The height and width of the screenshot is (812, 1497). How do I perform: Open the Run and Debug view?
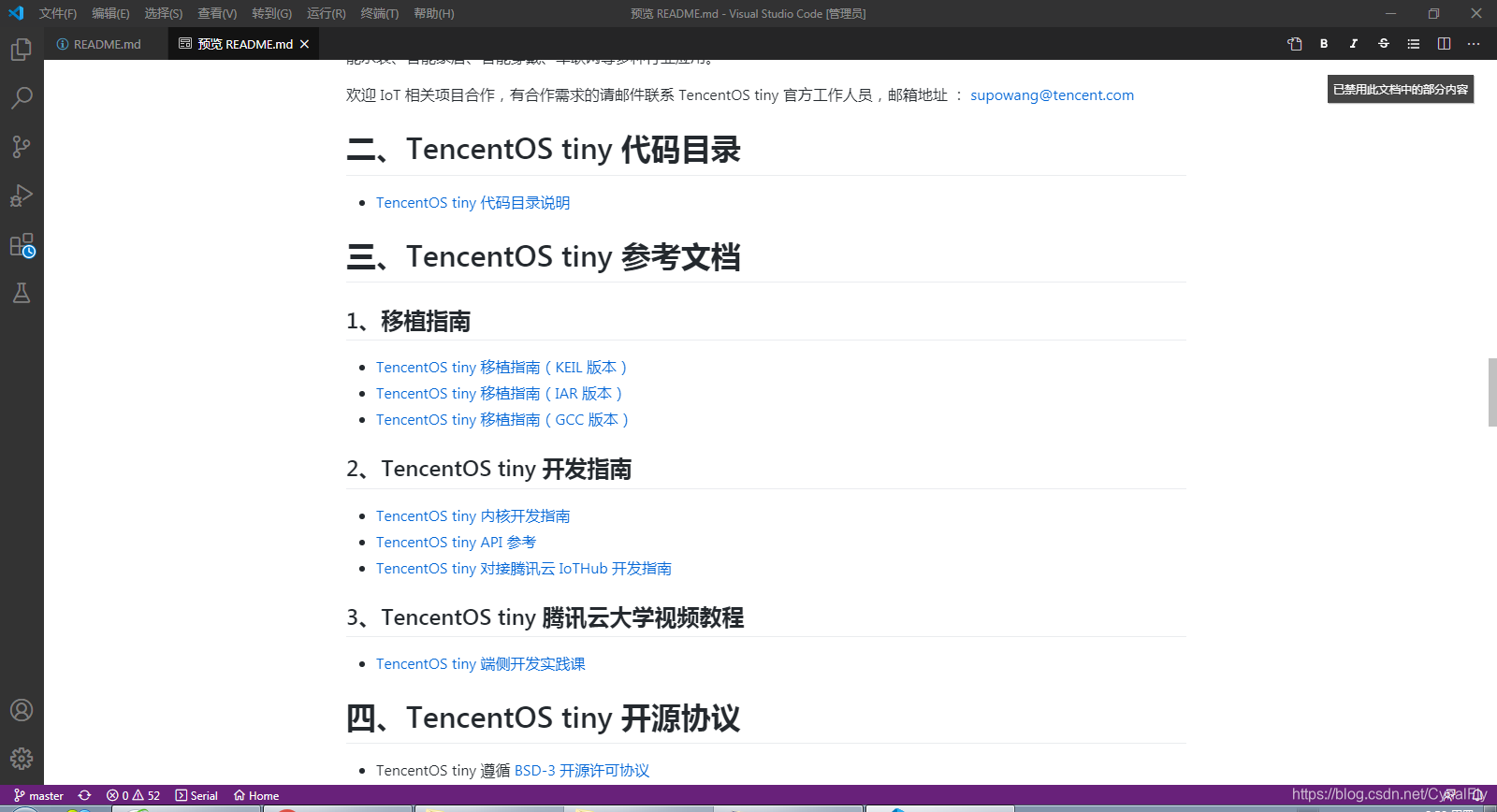point(22,196)
